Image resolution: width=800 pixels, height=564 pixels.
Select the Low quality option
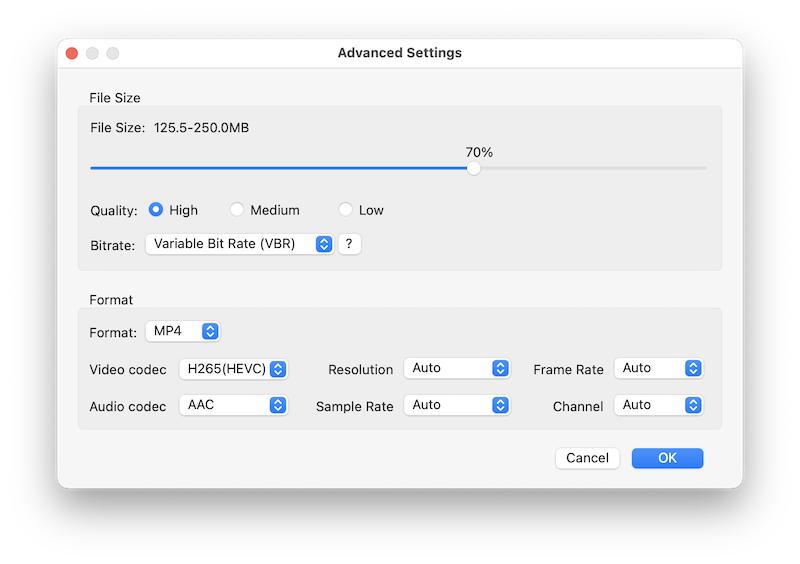tap(345, 210)
